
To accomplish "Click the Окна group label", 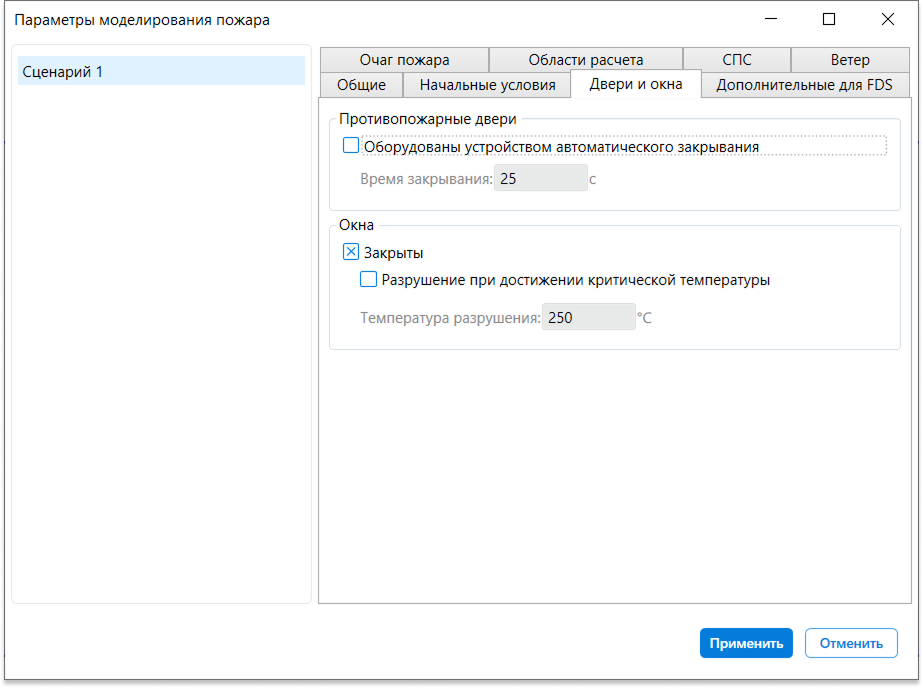I will point(356,225).
